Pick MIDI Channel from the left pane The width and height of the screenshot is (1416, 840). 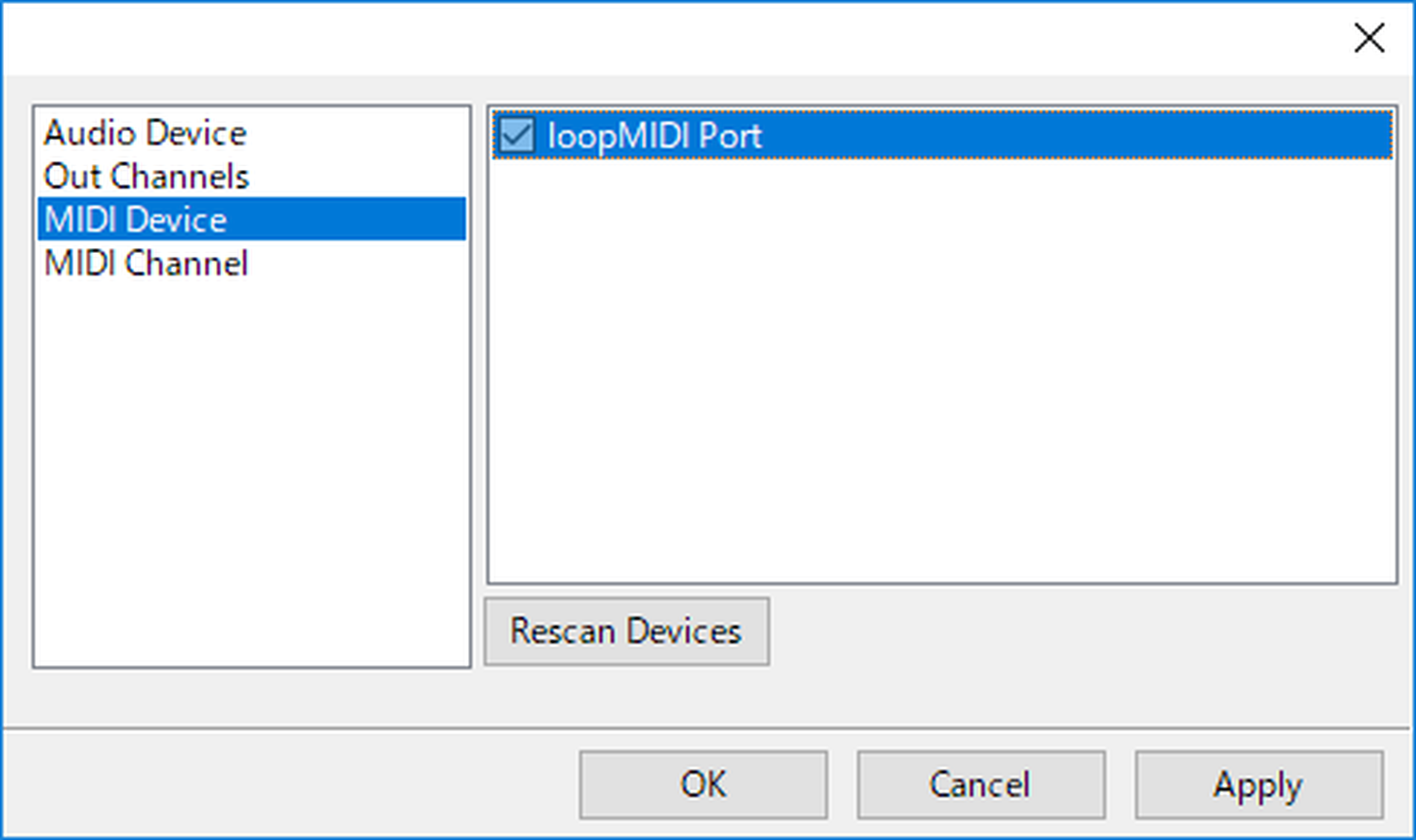pos(146,263)
